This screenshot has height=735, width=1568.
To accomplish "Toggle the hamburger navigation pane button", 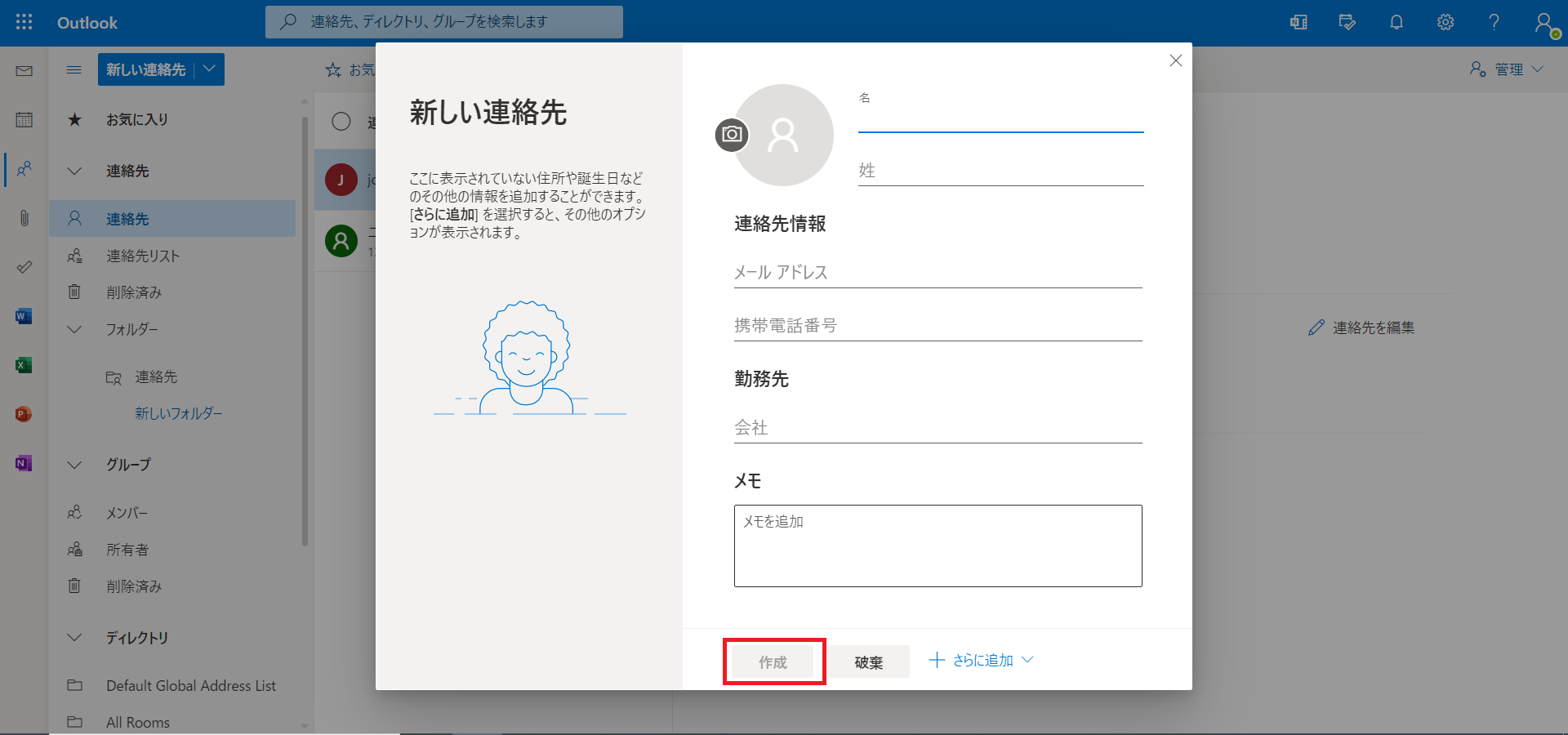I will 73,70.
